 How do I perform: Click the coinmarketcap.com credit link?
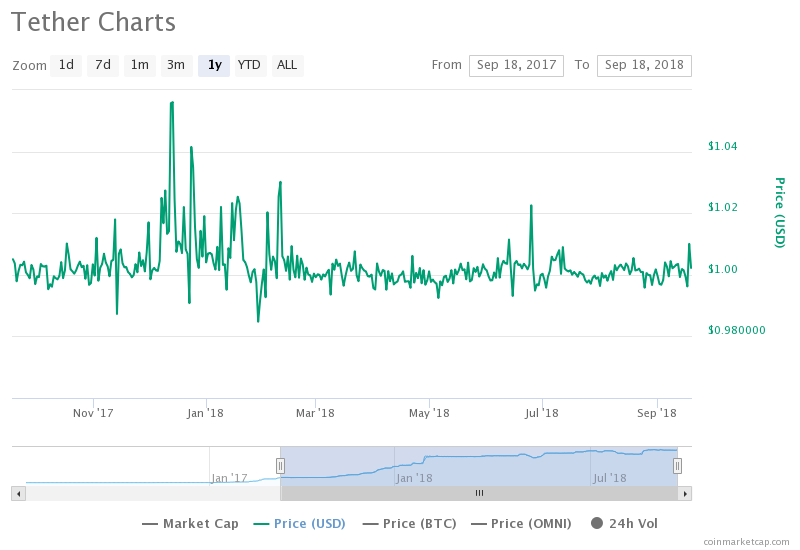point(746,541)
